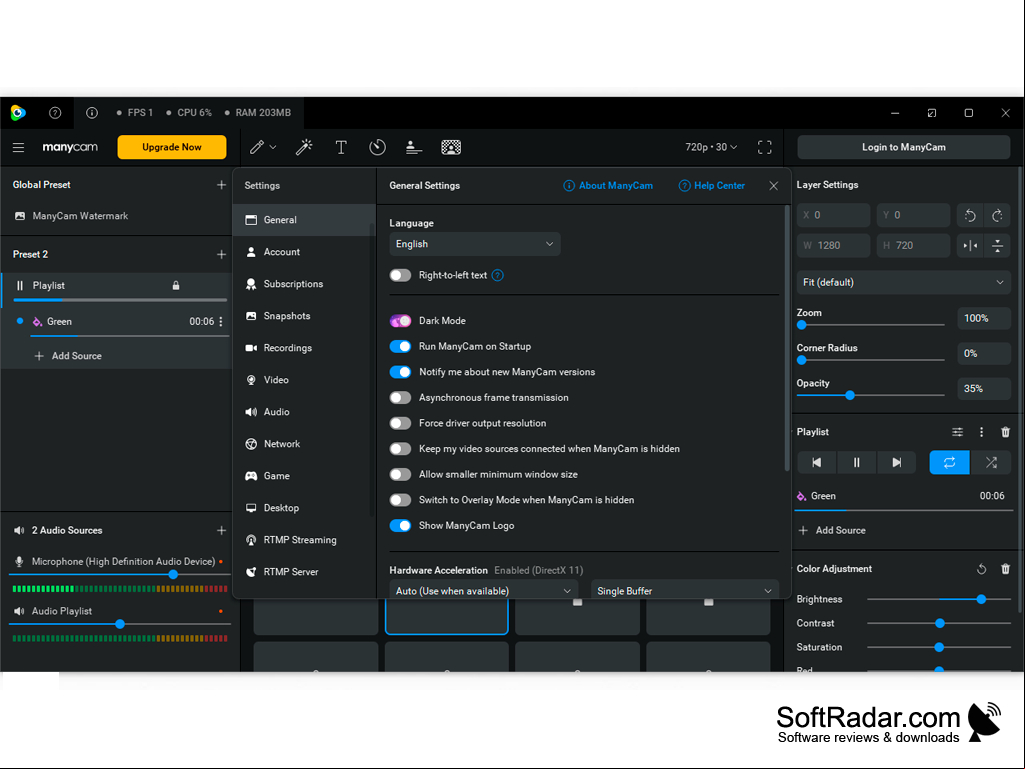Open the lower third tool

(x=413, y=147)
